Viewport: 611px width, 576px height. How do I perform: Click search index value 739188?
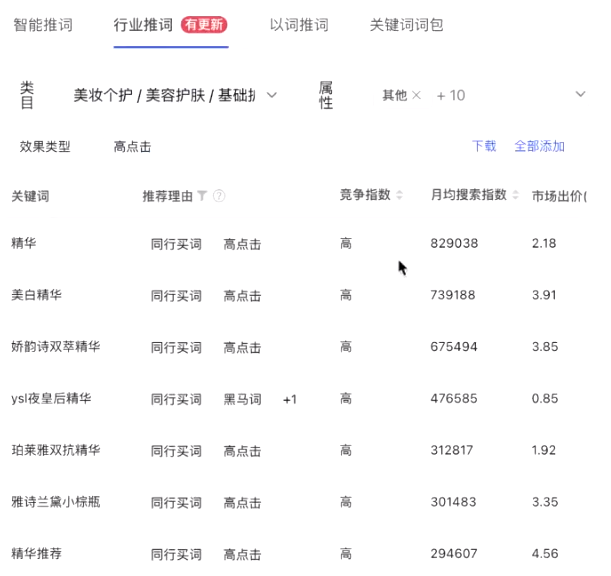tap(453, 295)
